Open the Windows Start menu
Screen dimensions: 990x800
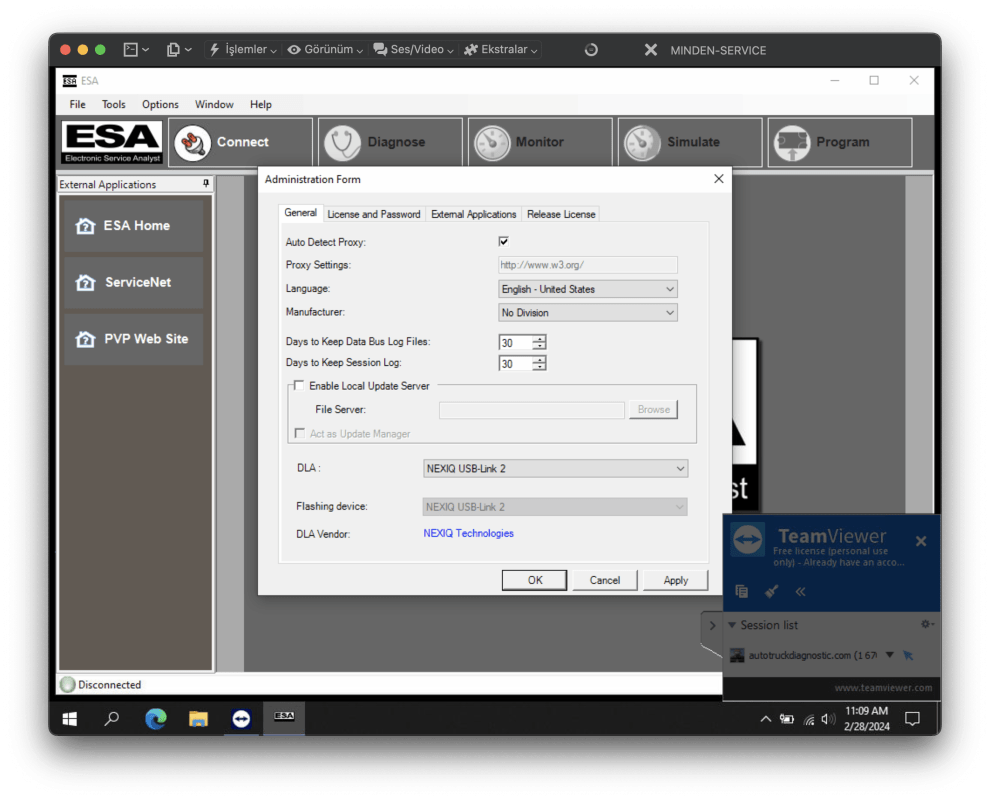point(69,719)
